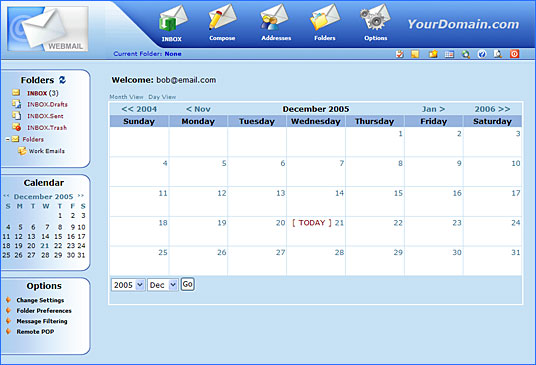536x365 pixels.
Task: Open the Addresses people-envelope icon
Action: point(274,17)
